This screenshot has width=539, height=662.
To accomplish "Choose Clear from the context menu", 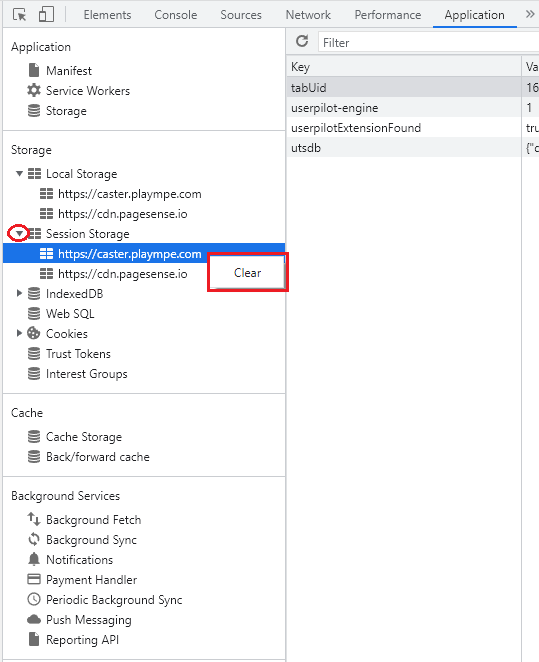I will coord(247,273).
